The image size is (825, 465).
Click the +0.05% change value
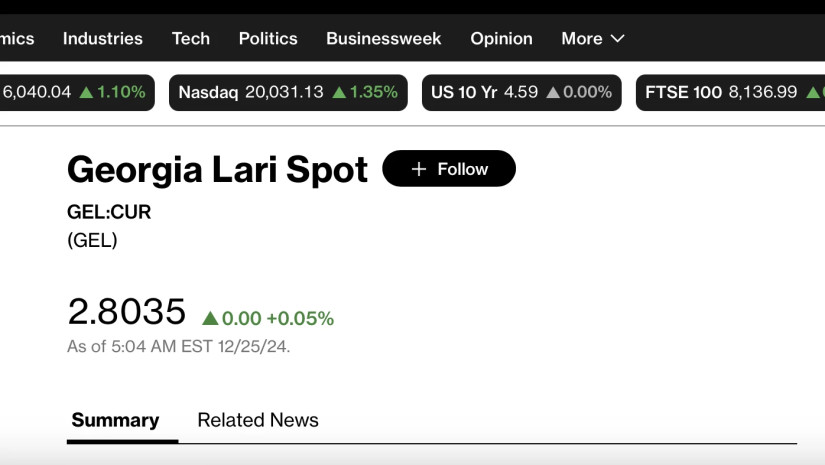300,319
